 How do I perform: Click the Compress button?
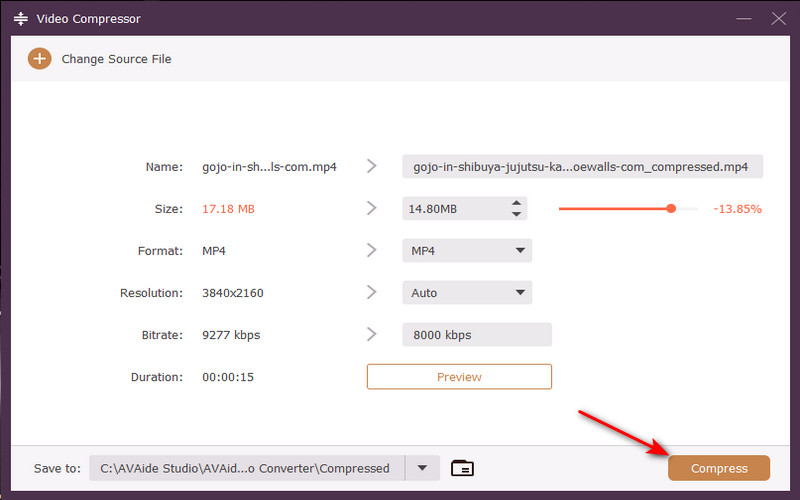click(718, 468)
